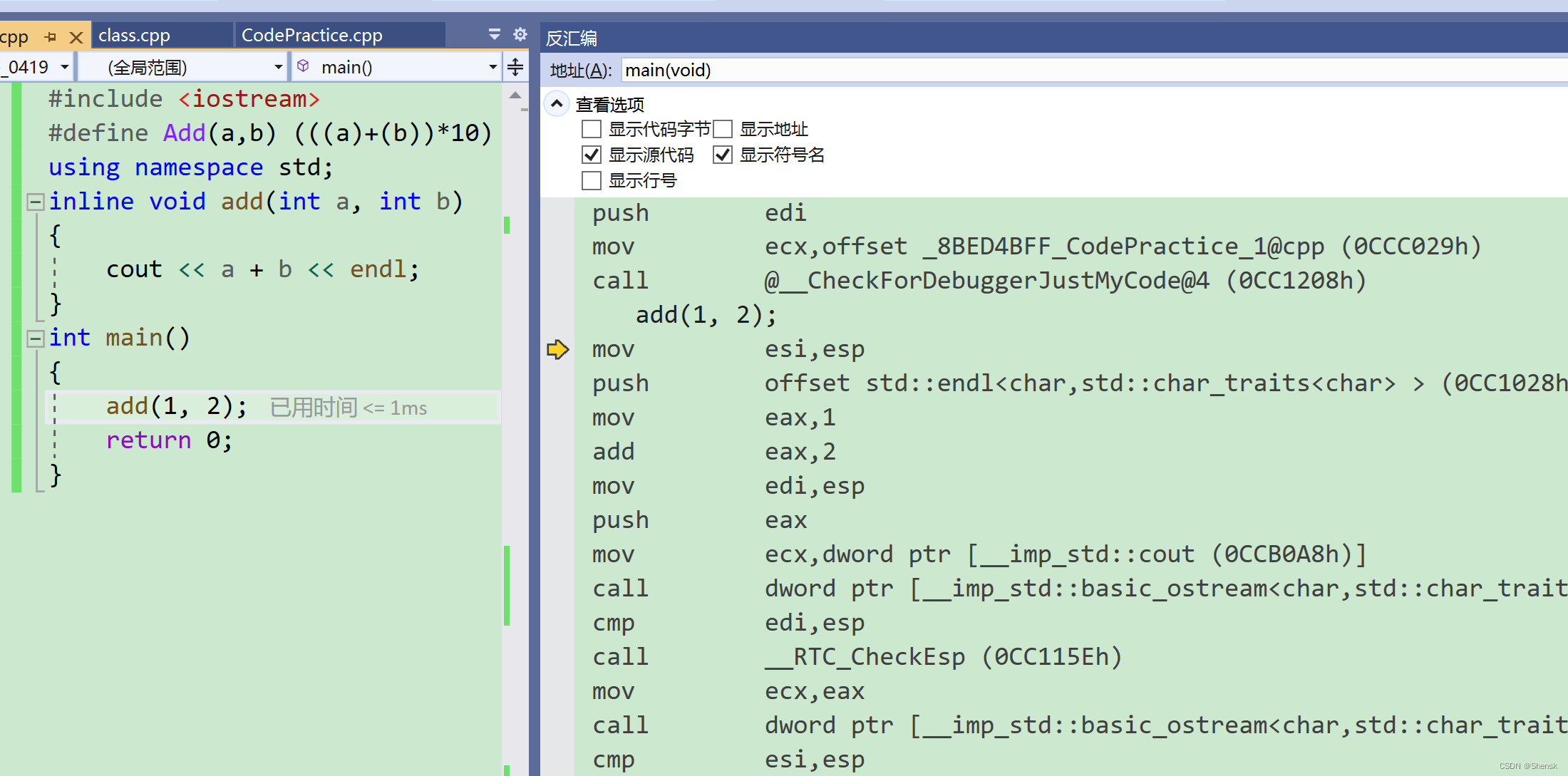This screenshot has width=1568, height=776.
Task: Click the mov ecx,dword ptr cout line
Action: pyautogui.click(x=979, y=554)
